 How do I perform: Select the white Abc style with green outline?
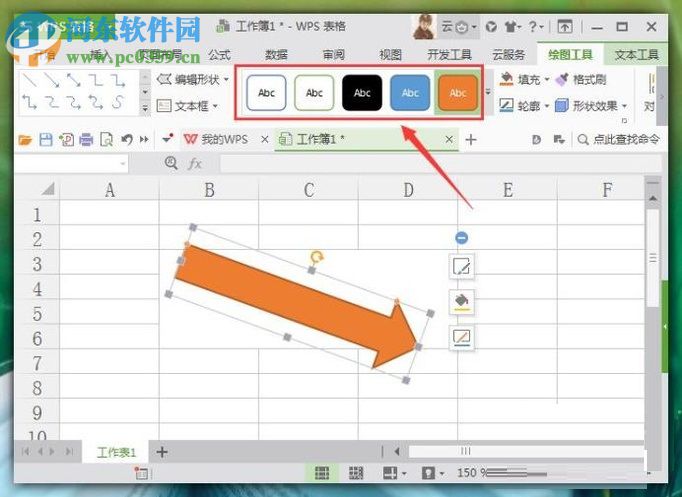[x=314, y=93]
